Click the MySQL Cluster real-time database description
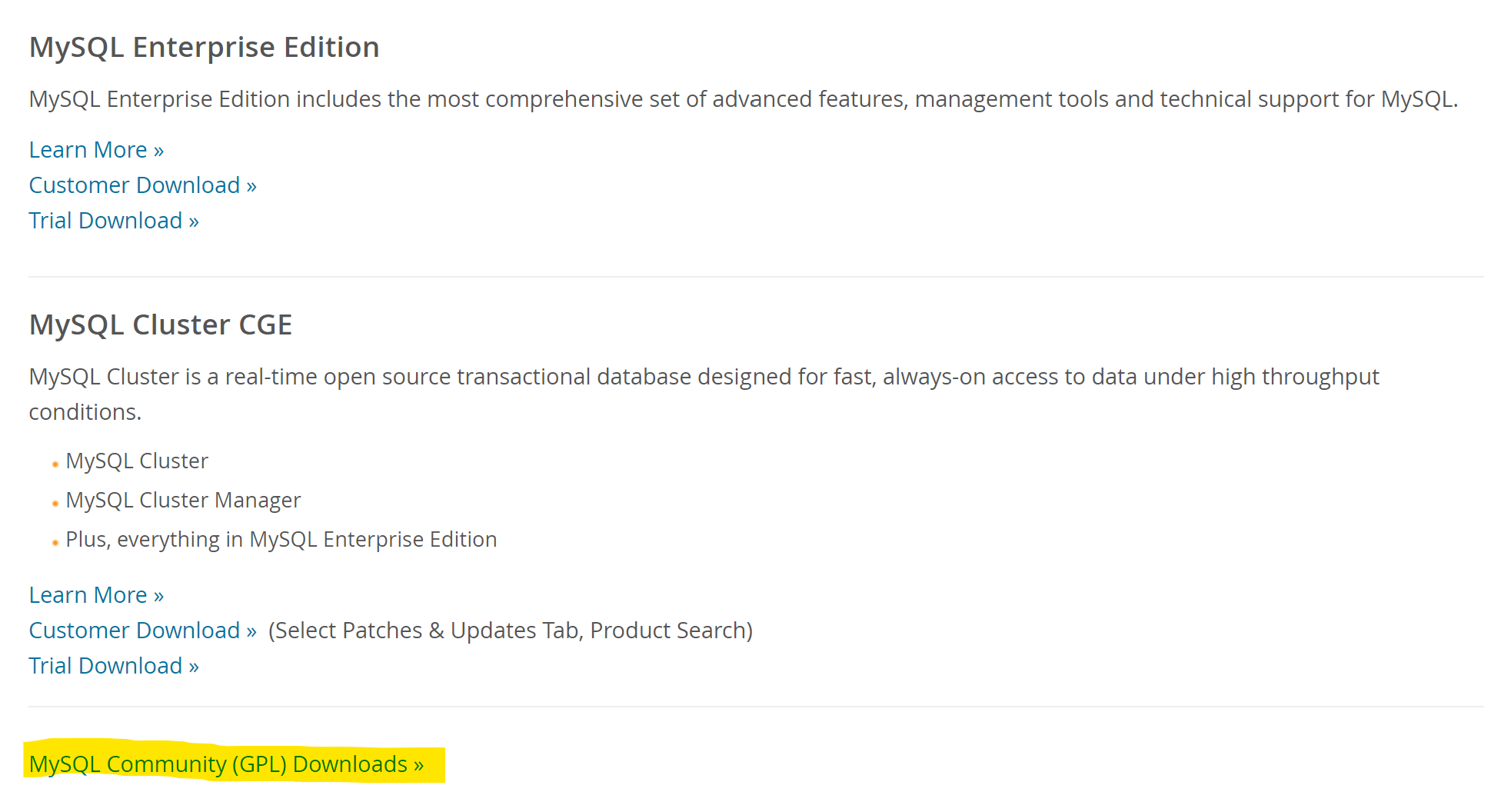Image resolution: width=1501 pixels, height=812 pixels. (x=704, y=378)
